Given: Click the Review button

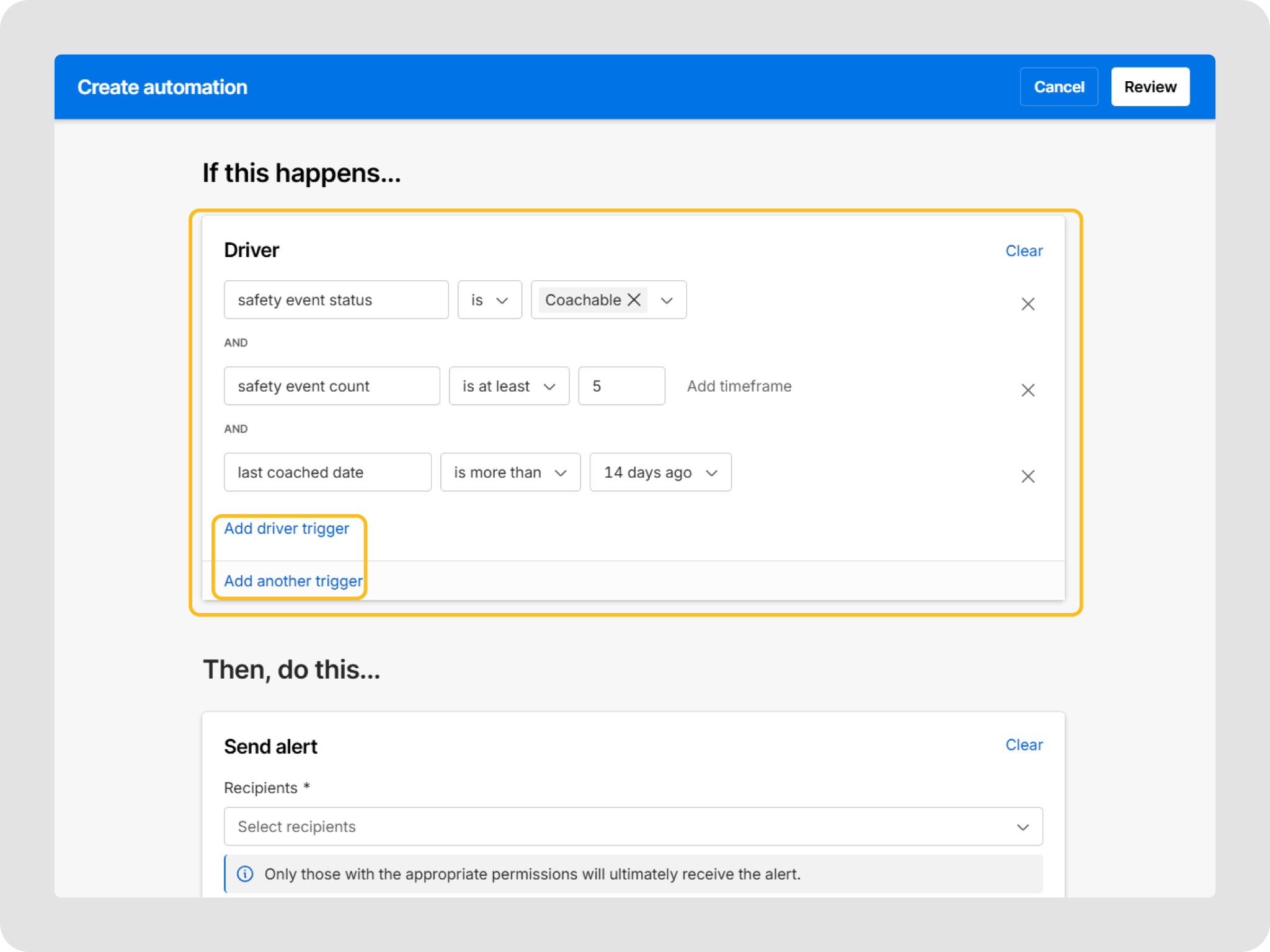Looking at the screenshot, I should 1150,87.
